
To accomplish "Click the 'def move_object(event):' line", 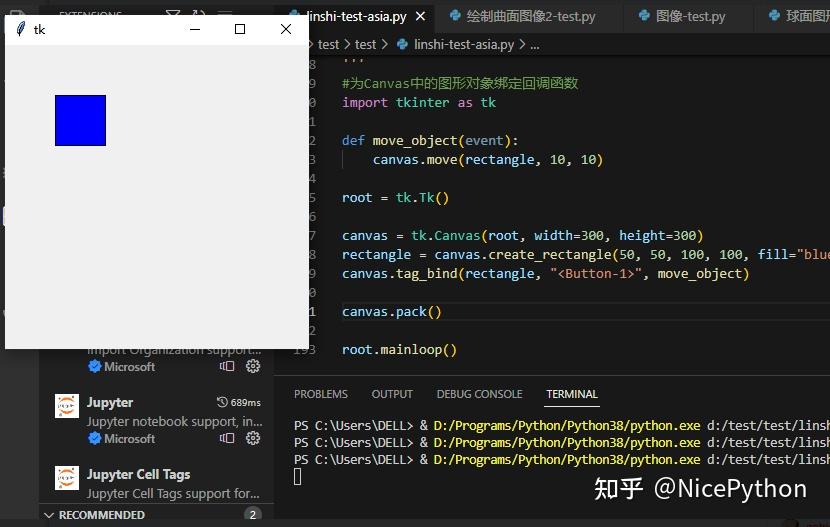I will click(430, 141).
